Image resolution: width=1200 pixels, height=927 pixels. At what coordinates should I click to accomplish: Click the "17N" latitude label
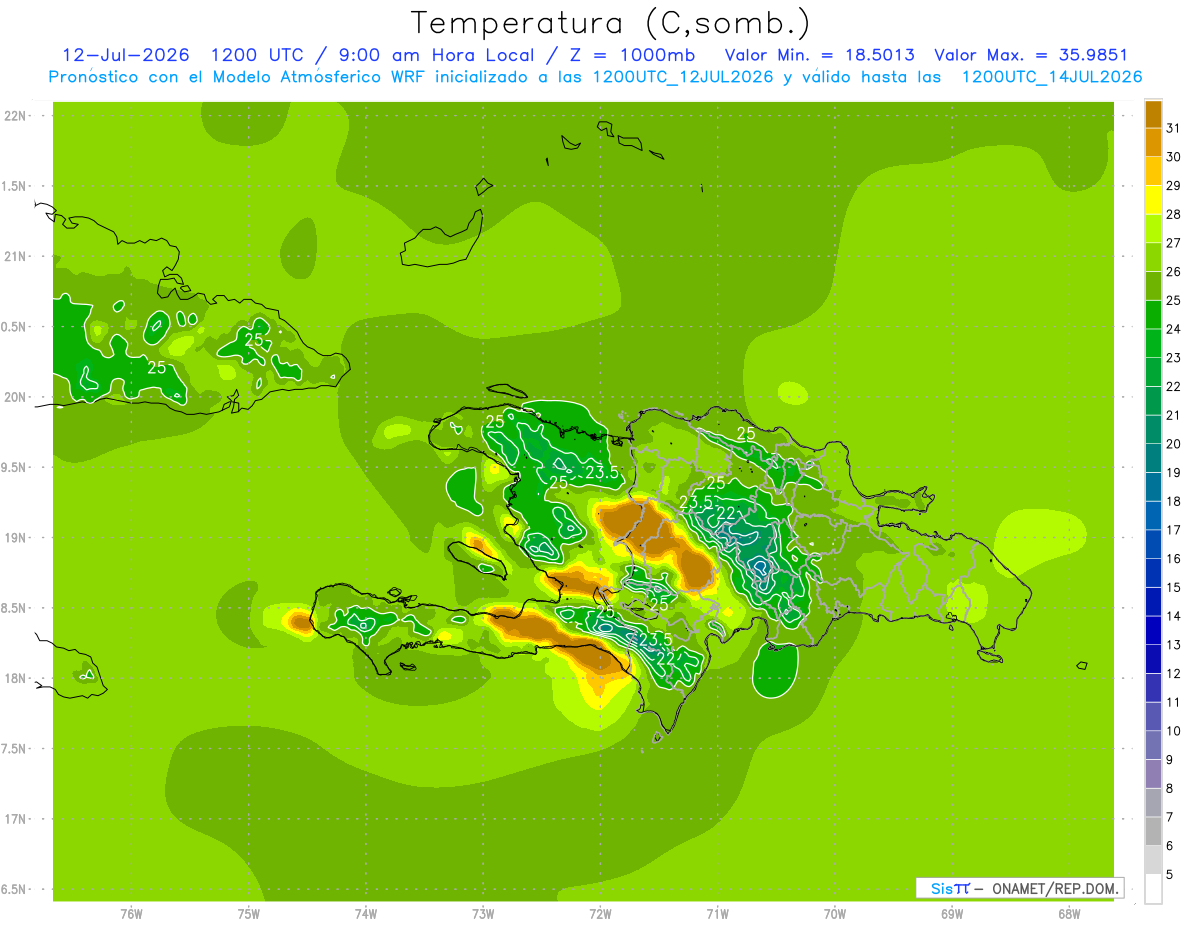tap(15, 819)
